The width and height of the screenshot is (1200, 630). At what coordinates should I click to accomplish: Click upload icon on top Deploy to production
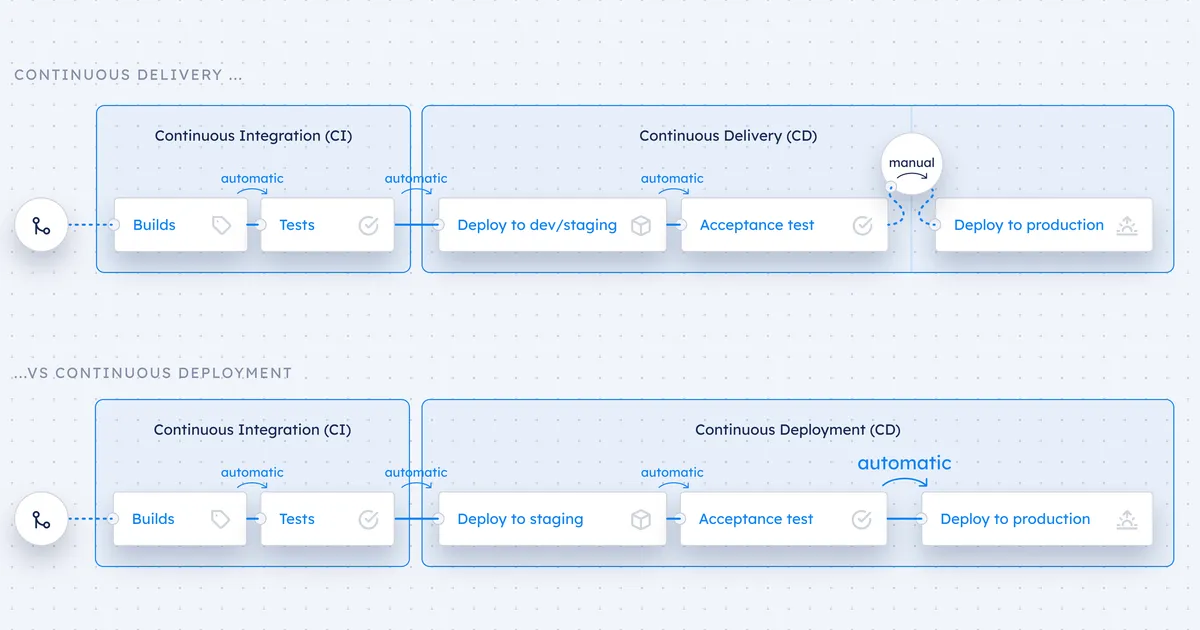click(x=1127, y=225)
